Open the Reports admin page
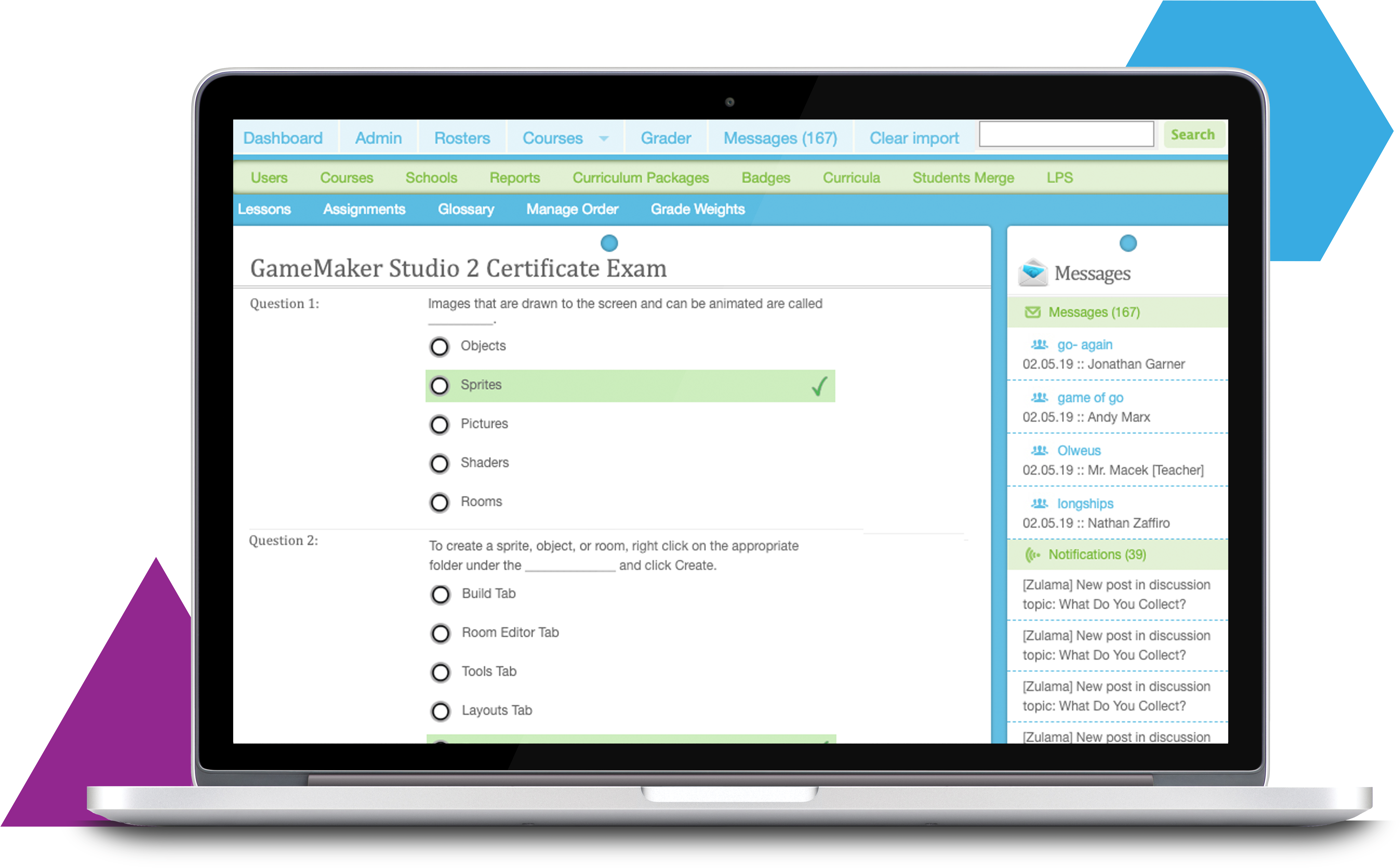Screen dimensions: 1400x868 pos(515,177)
